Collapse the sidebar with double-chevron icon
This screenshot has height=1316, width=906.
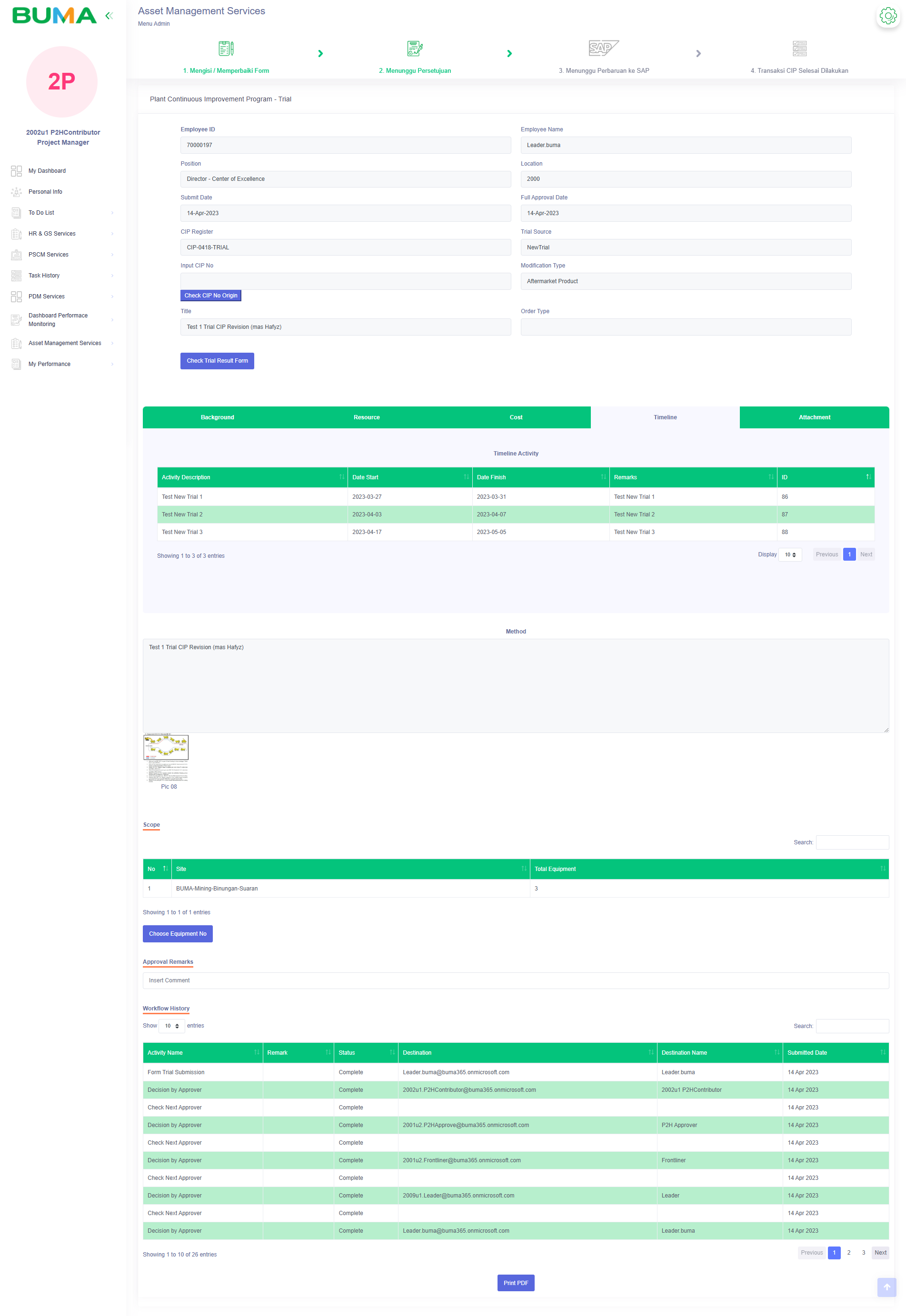pyautogui.click(x=109, y=16)
